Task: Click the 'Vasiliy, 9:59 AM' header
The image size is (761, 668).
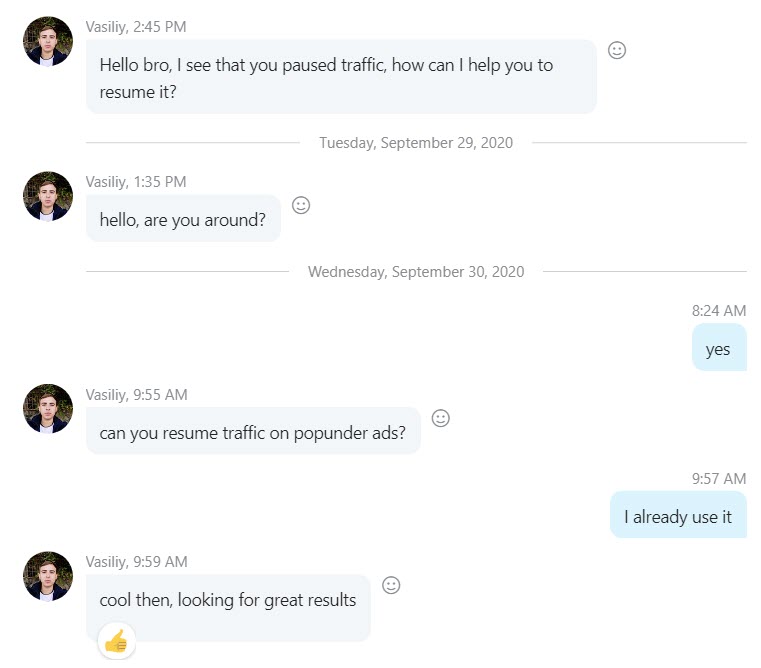Action: [x=136, y=562]
